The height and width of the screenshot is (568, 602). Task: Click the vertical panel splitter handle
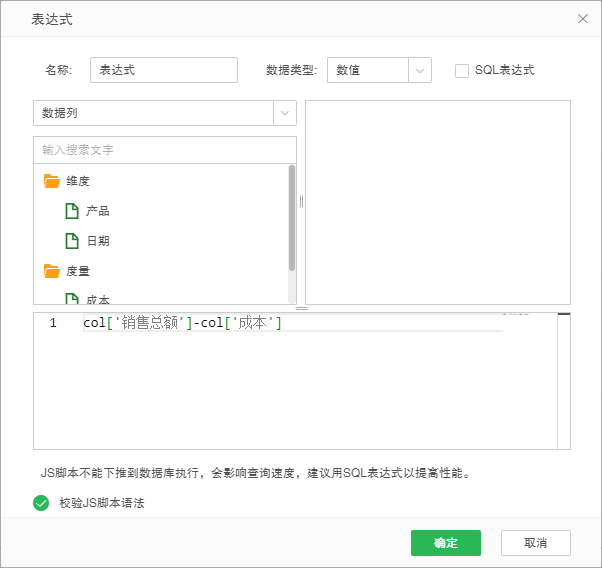(x=301, y=202)
